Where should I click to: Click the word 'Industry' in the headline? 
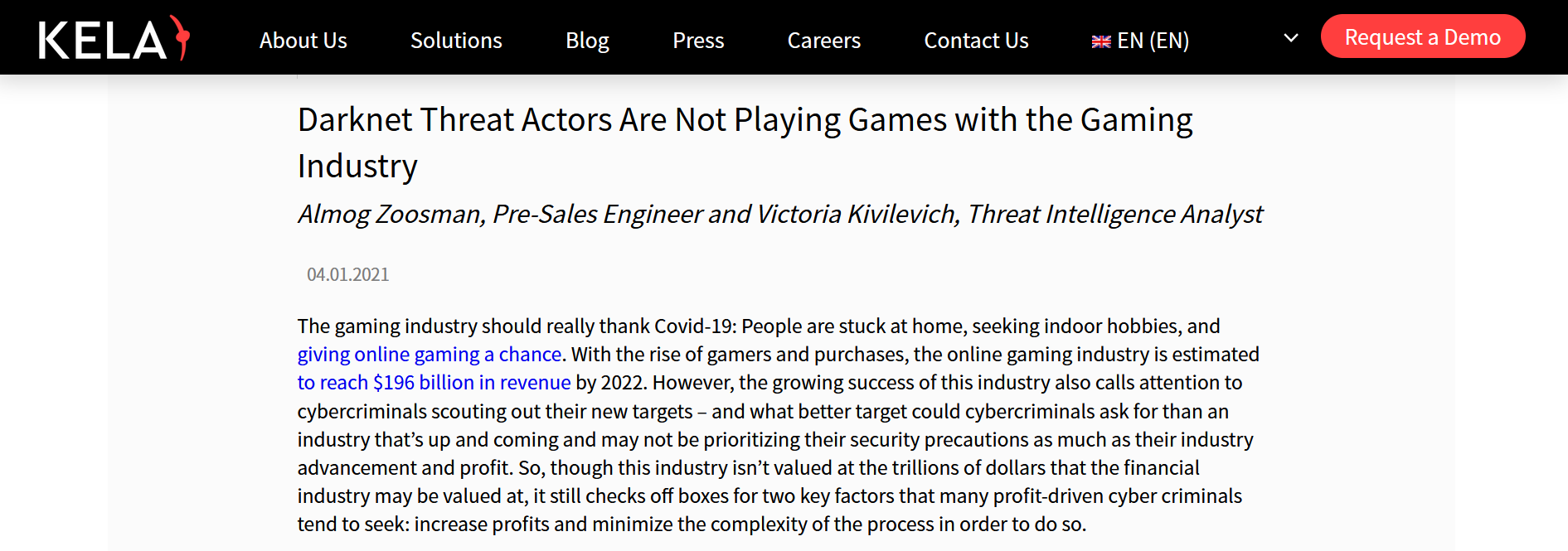tap(357, 167)
